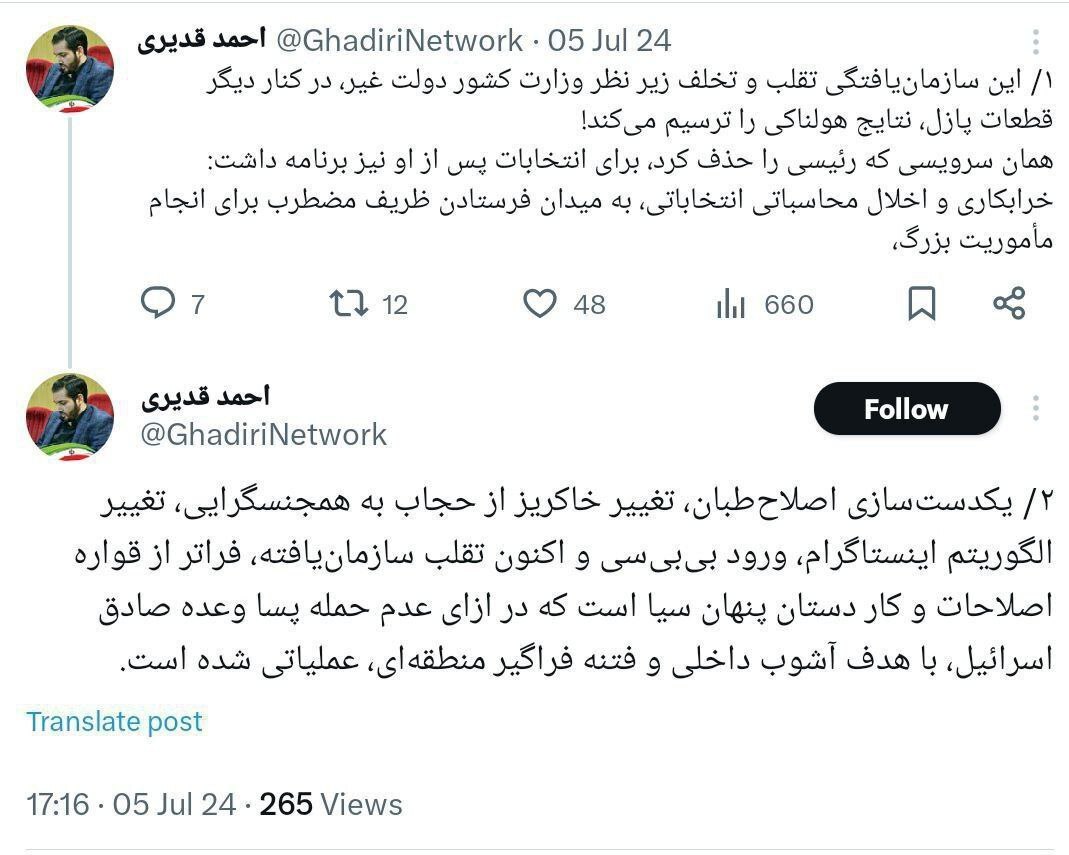Screen dimensions: 1069x855
Task: Click the profile picture of the second tweet
Action: click(x=69, y=414)
